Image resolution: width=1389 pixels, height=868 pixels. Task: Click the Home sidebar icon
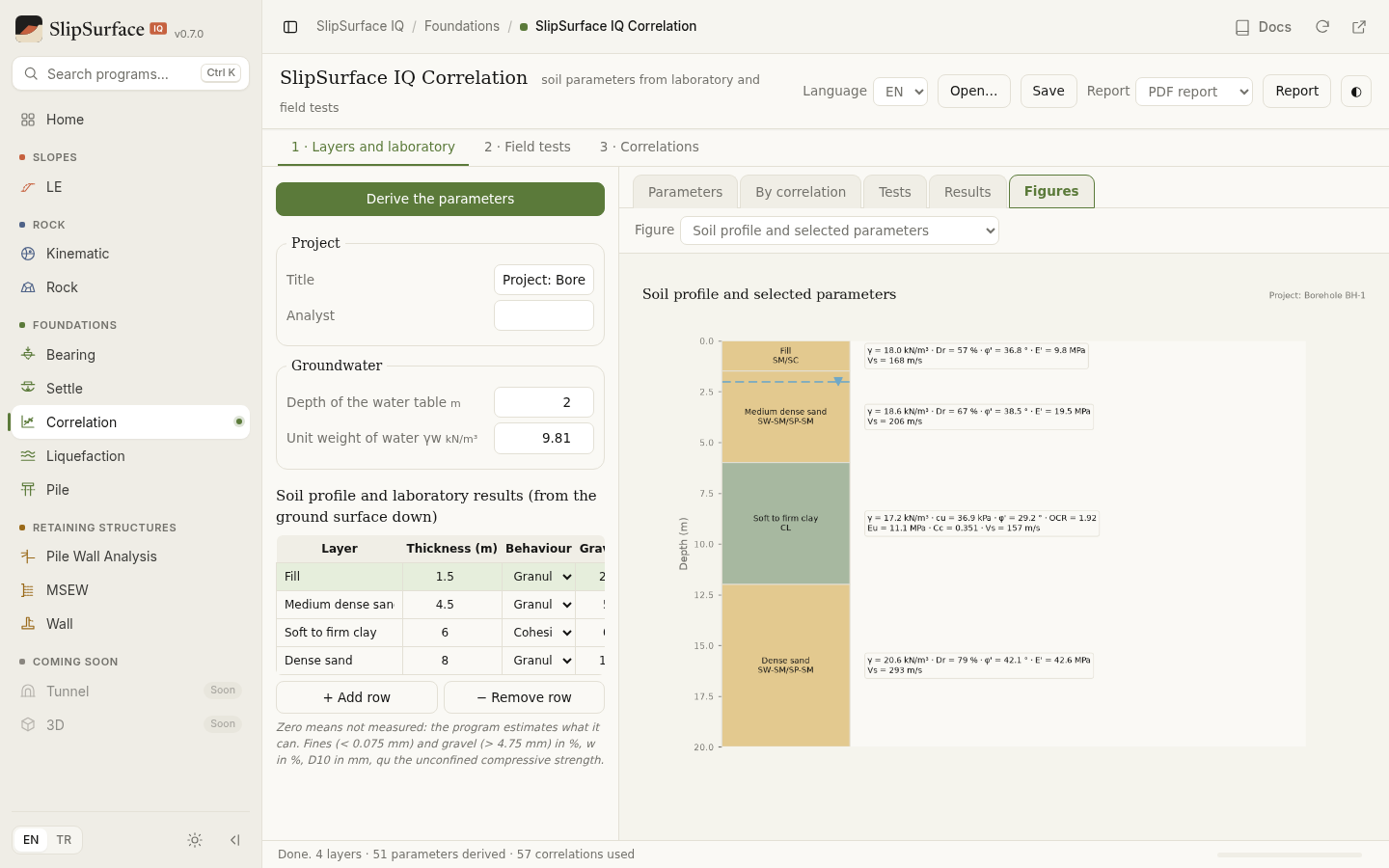(x=28, y=120)
